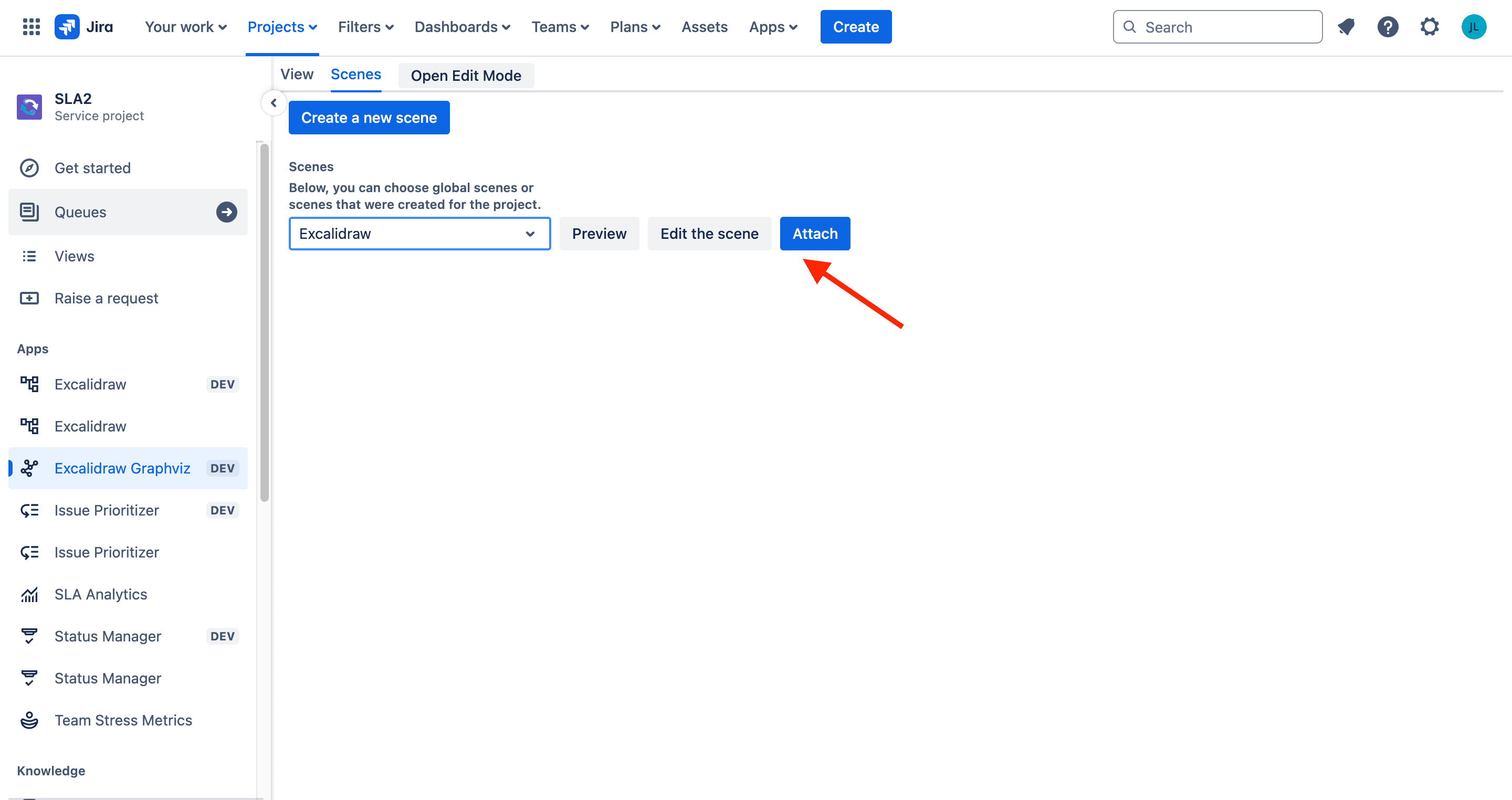Click the search magnifier icon
The width and height of the screenshot is (1512, 800).
(1129, 27)
